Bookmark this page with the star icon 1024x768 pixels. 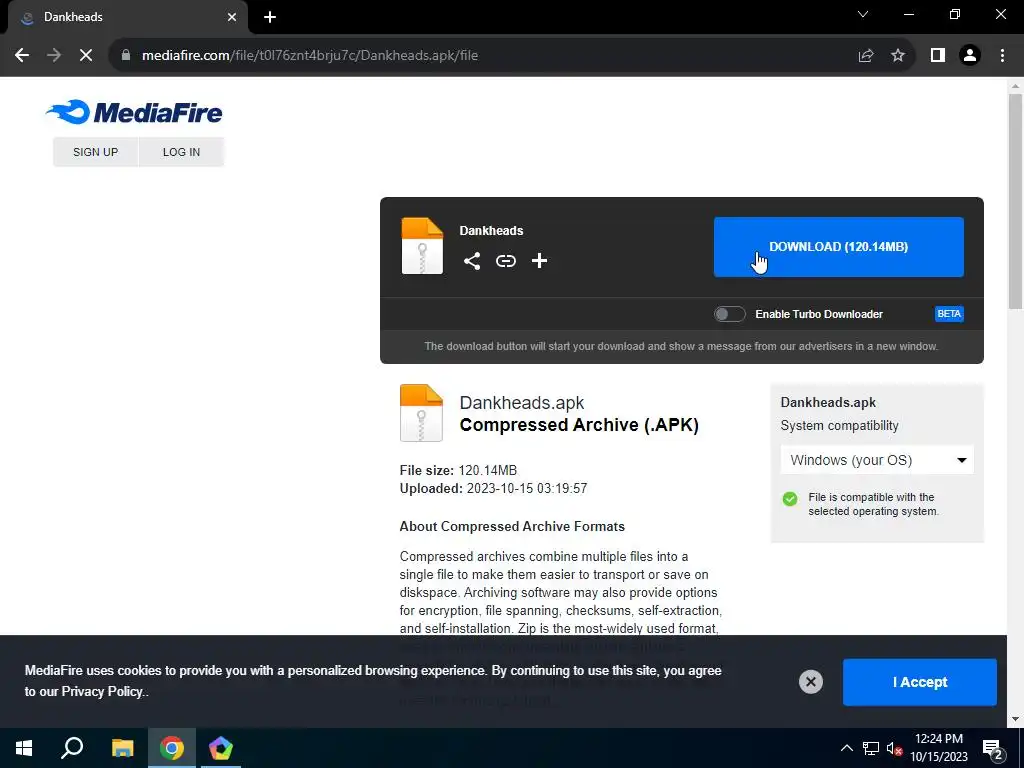coord(898,56)
